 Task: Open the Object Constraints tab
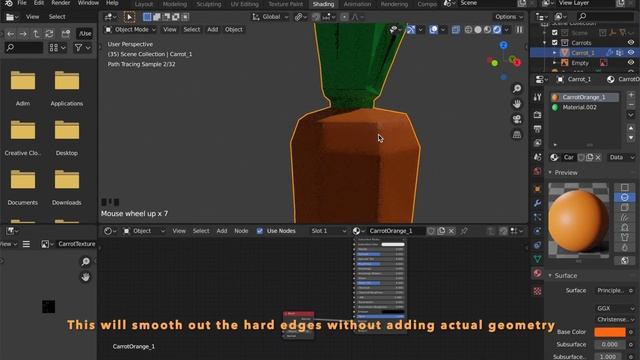(x=538, y=245)
